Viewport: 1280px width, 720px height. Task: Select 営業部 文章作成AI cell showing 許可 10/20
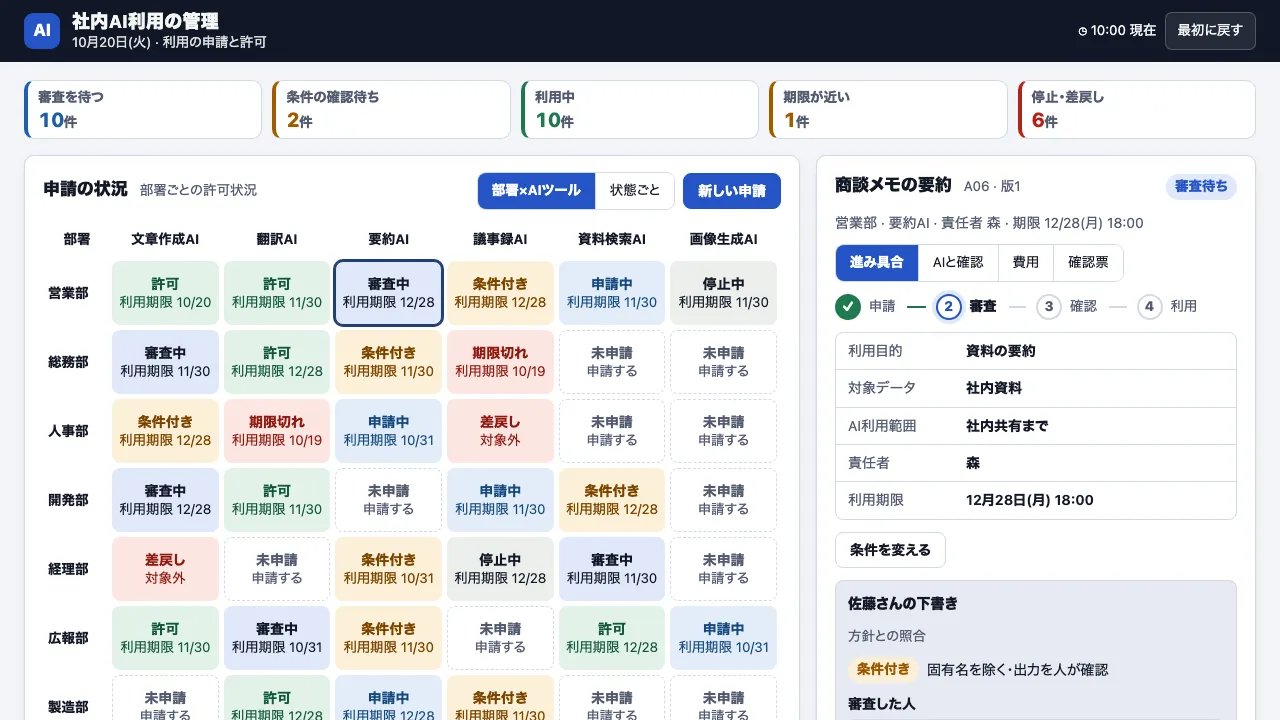[x=165, y=293]
